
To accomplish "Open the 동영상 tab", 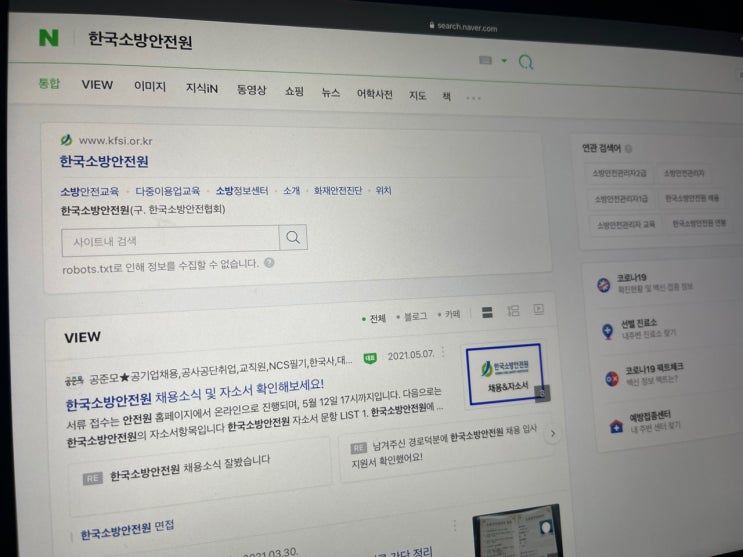I will coord(252,90).
